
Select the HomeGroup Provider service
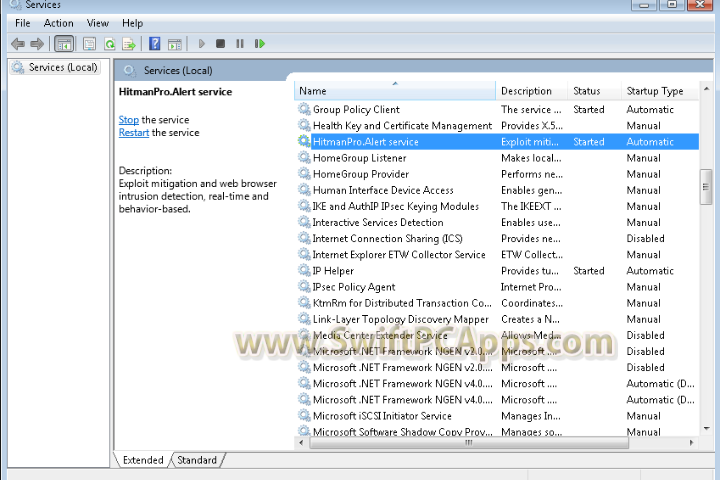tap(497, 174)
